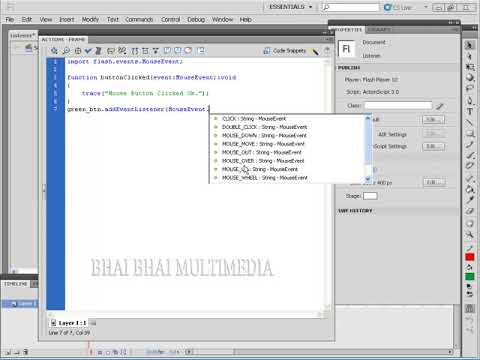Click the Edit button next to Script Settings

click(x=433, y=146)
